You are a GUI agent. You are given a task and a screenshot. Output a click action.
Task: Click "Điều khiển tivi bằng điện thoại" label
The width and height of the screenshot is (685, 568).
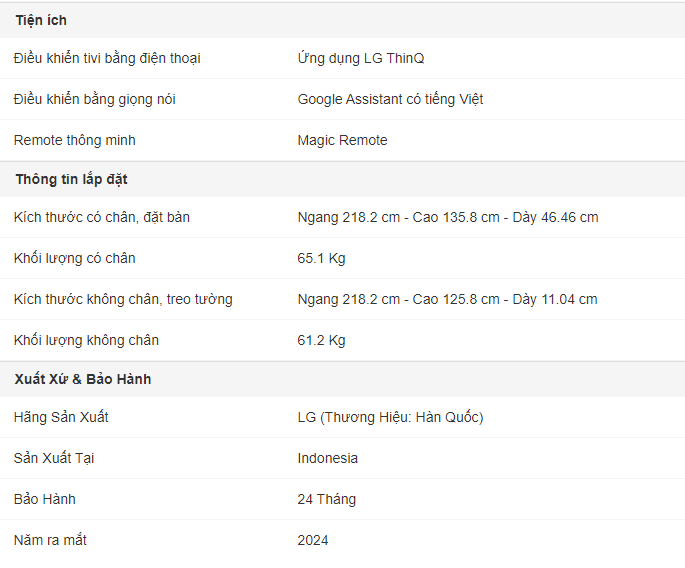pyautogui.click(x=107, y=58)
